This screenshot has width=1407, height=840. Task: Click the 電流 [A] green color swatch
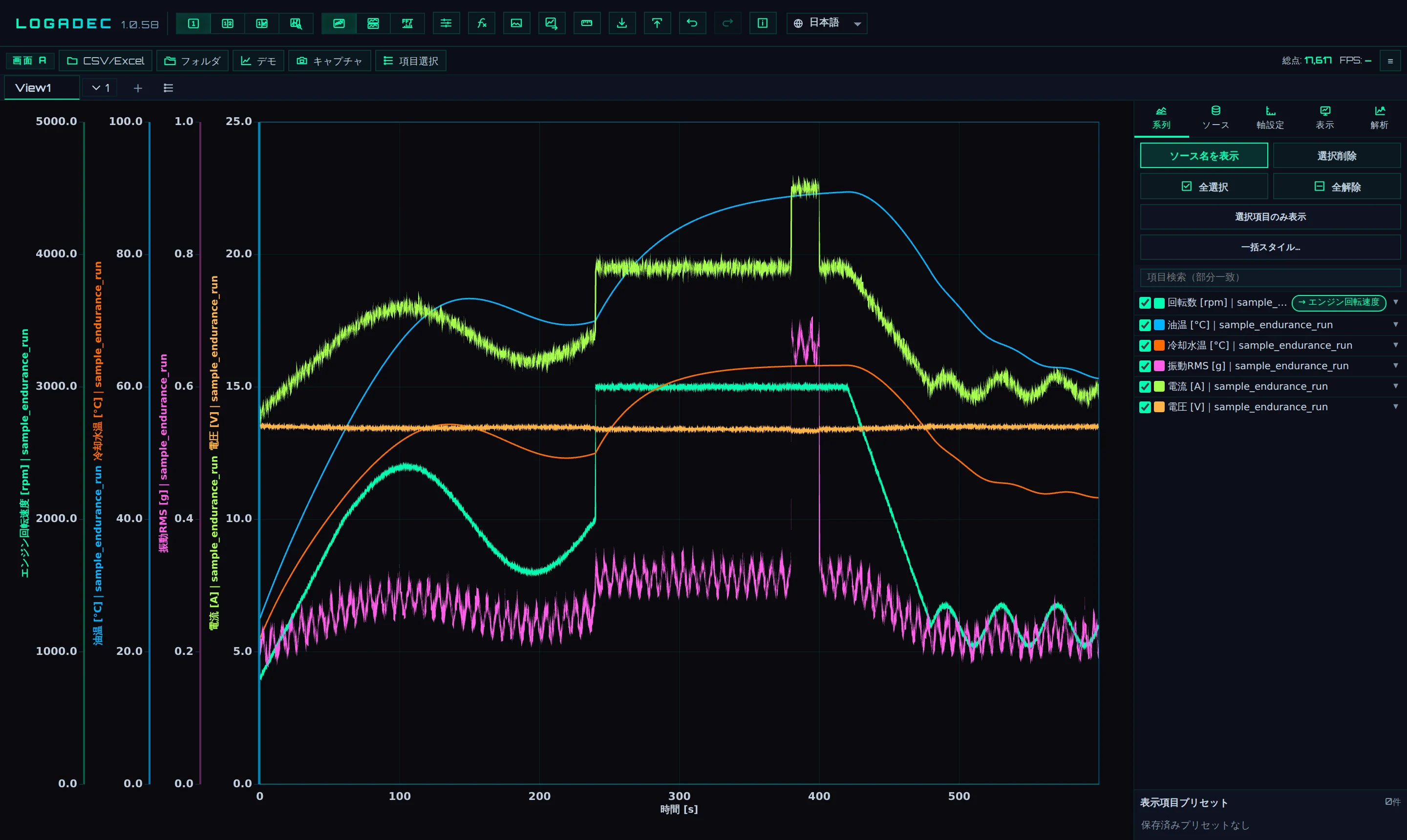click(1159, 387)
